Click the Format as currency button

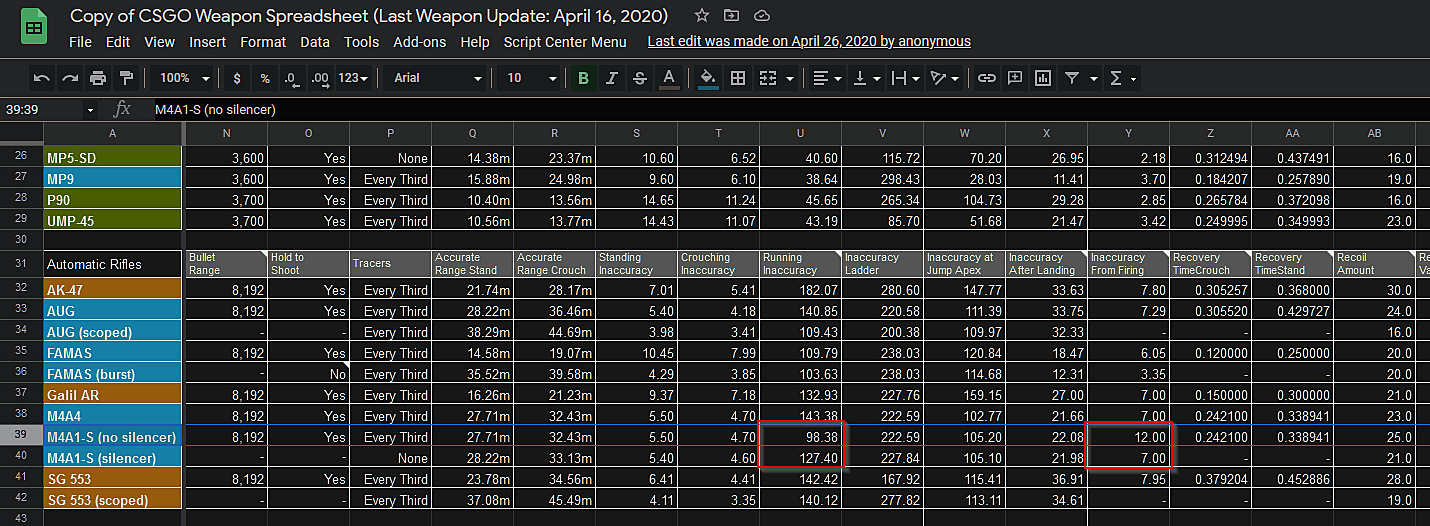[237, 78]
